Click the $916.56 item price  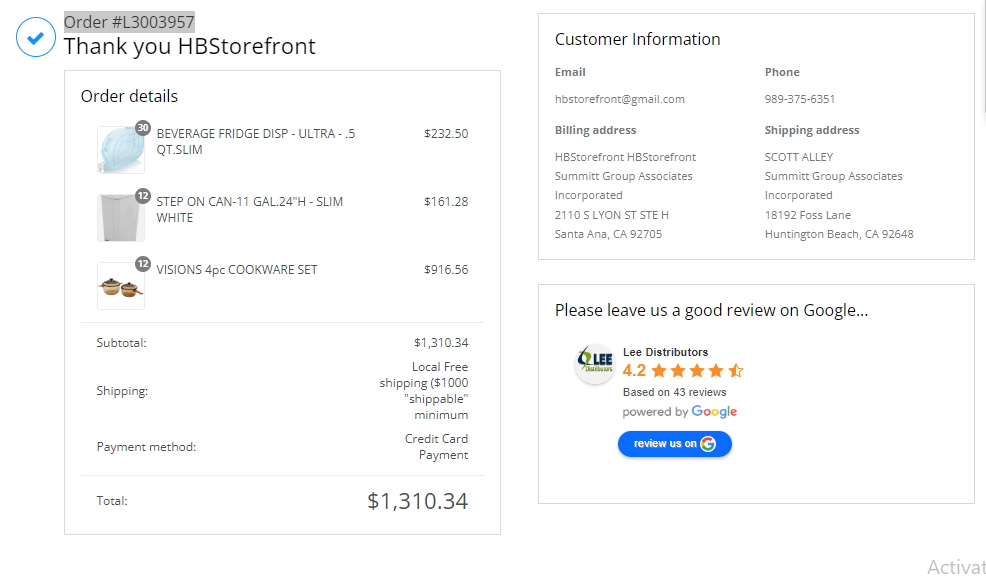[x=446, y=269]
